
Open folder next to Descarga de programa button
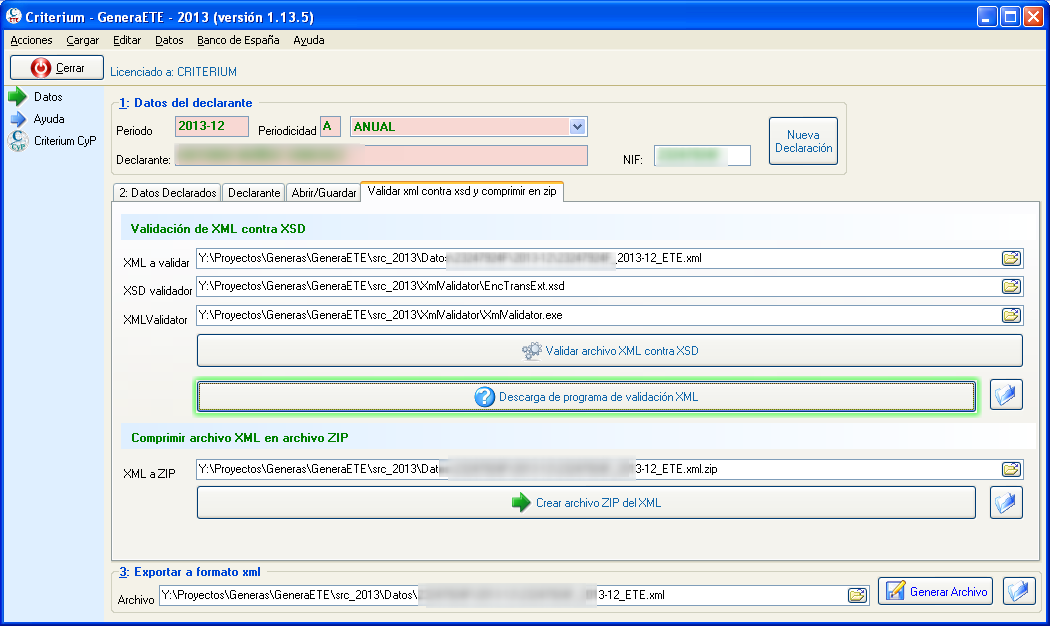(1006, 395)
